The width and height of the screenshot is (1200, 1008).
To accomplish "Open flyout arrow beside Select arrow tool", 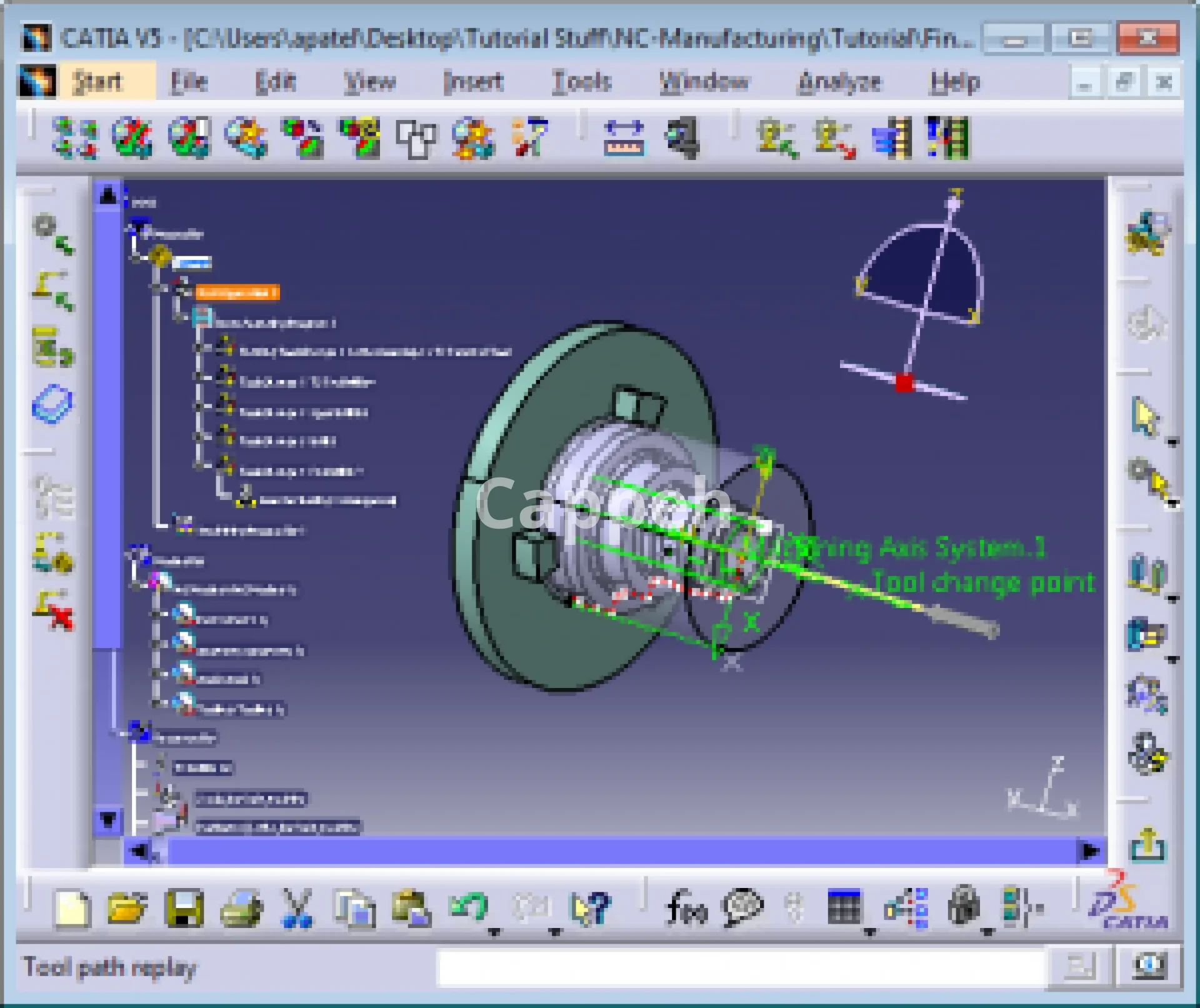I will click(x=1172, y=442).
